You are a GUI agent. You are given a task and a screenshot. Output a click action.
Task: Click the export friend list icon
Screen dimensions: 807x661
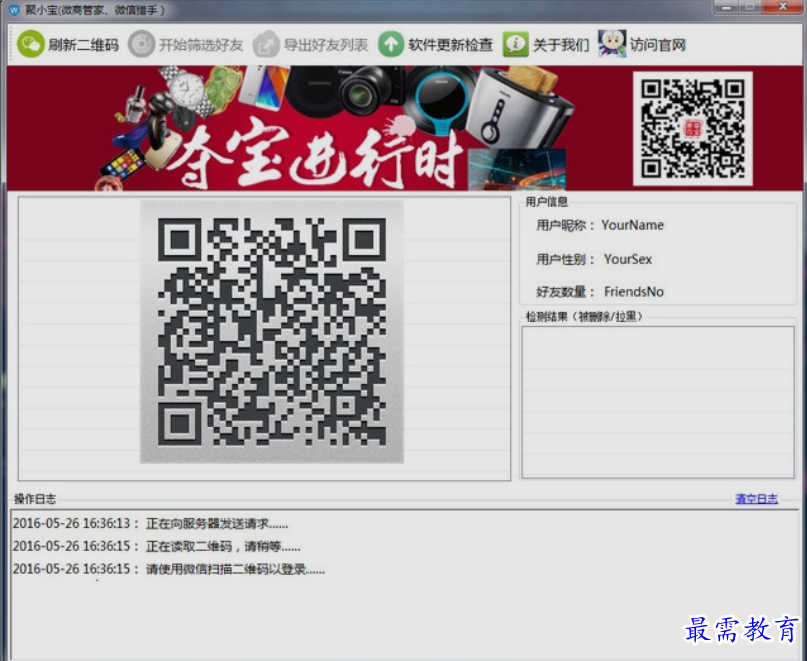266,44
